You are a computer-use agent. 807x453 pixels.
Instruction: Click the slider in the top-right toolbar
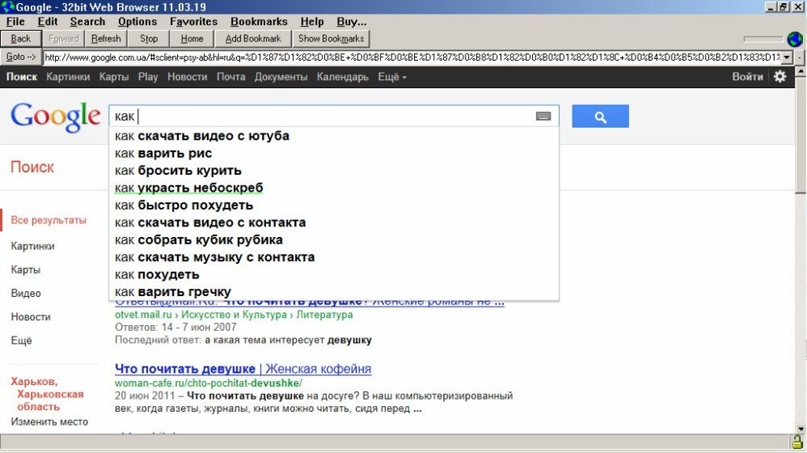[x=763, y=39]
